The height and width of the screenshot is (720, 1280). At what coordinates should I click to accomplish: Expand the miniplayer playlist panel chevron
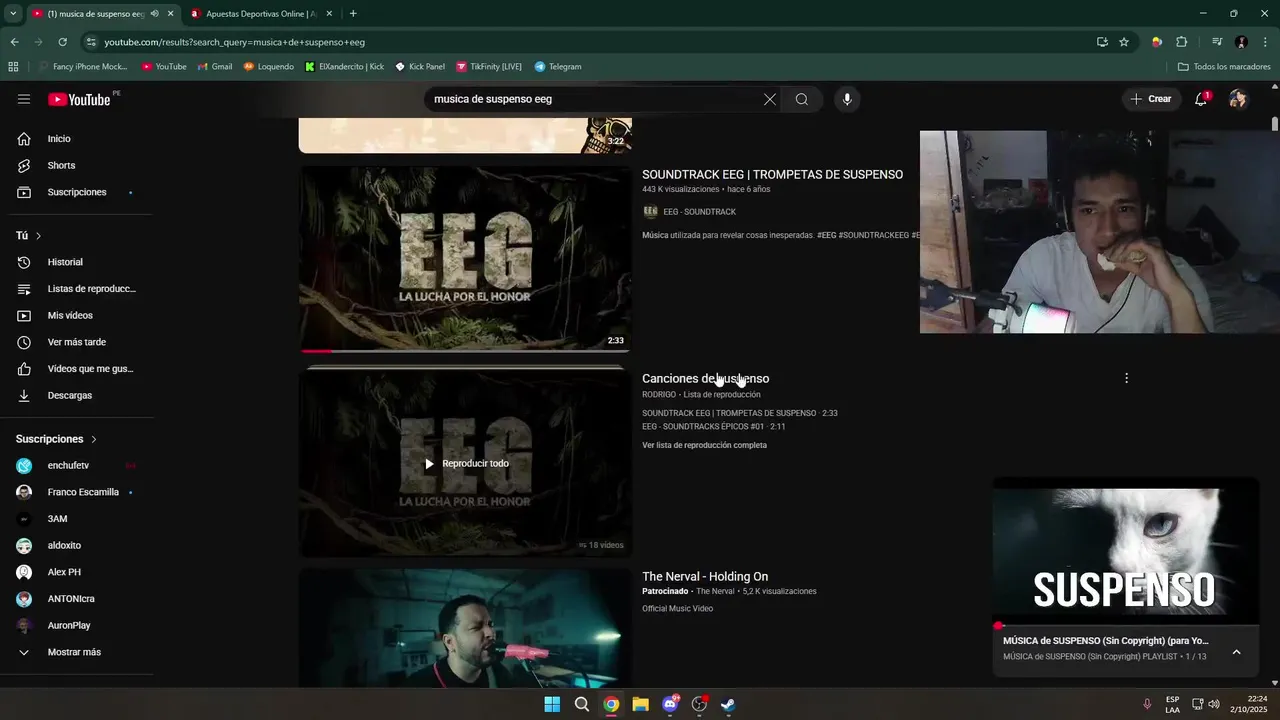pos(1236,652)
